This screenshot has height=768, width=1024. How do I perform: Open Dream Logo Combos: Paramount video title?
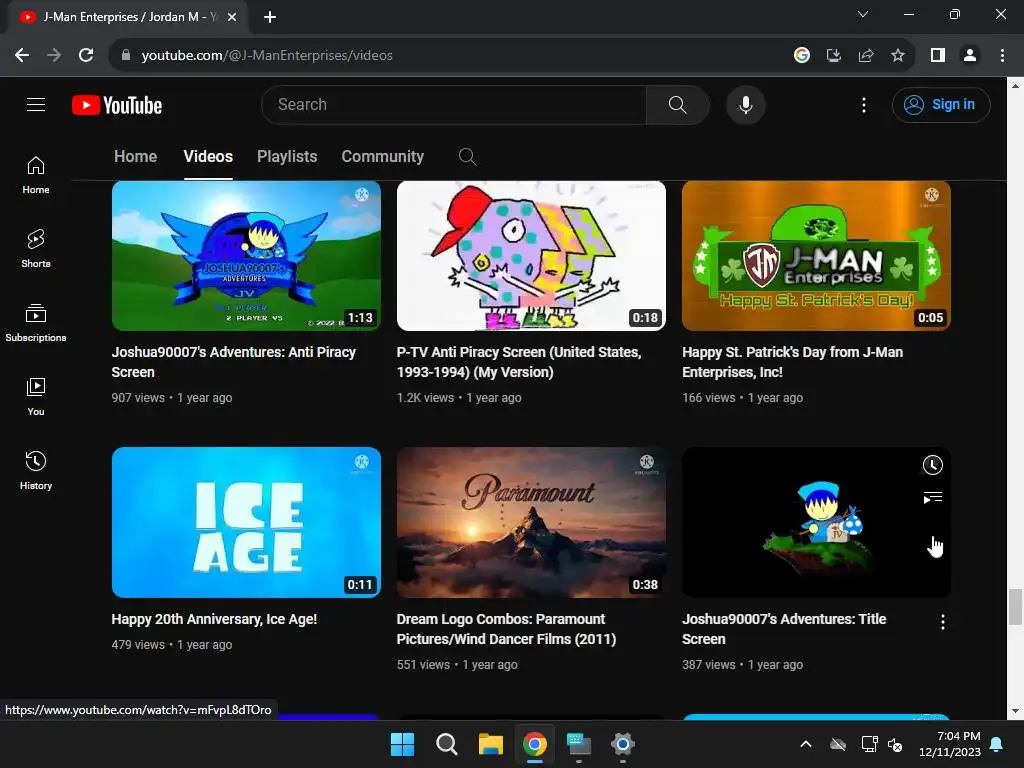pyautogui.click(x=506, y=629)
